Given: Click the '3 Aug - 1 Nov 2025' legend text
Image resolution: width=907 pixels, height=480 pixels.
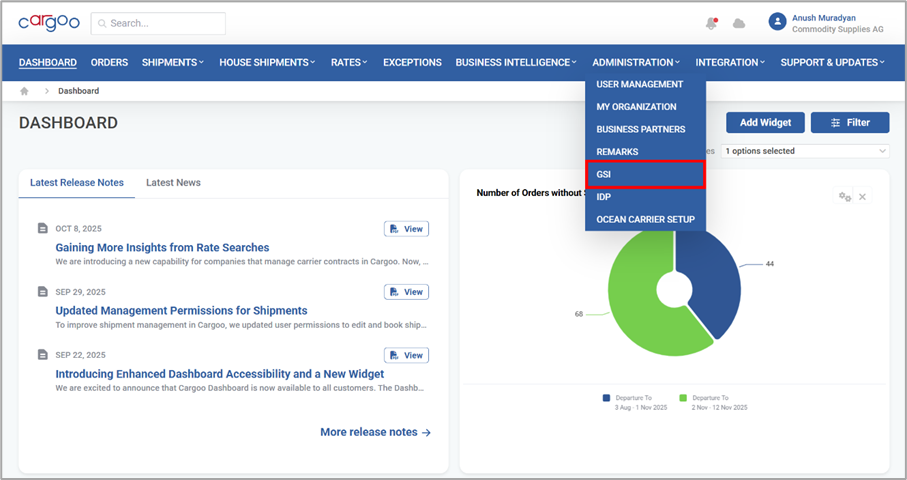Looking at the screenshot, I should (640, 408).
